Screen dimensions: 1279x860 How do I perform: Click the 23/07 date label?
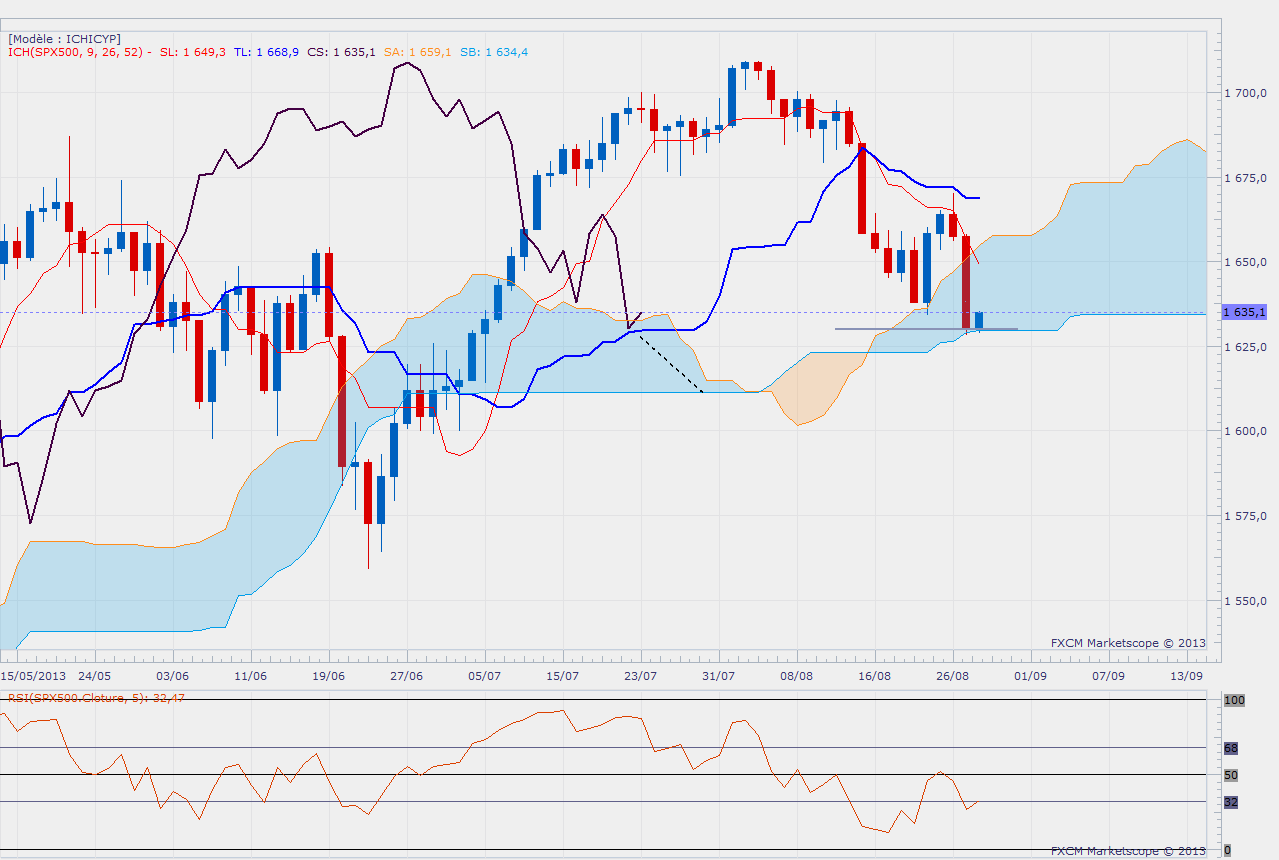pos(641,675)
